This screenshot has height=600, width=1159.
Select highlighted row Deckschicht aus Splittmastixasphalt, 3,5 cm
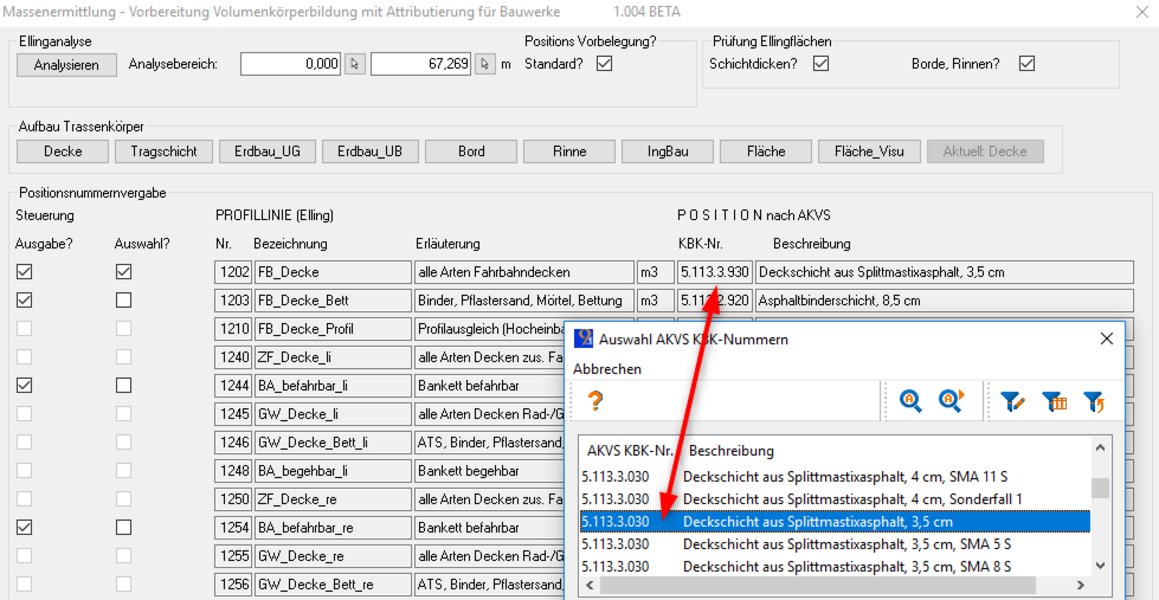tap(835, 522)
